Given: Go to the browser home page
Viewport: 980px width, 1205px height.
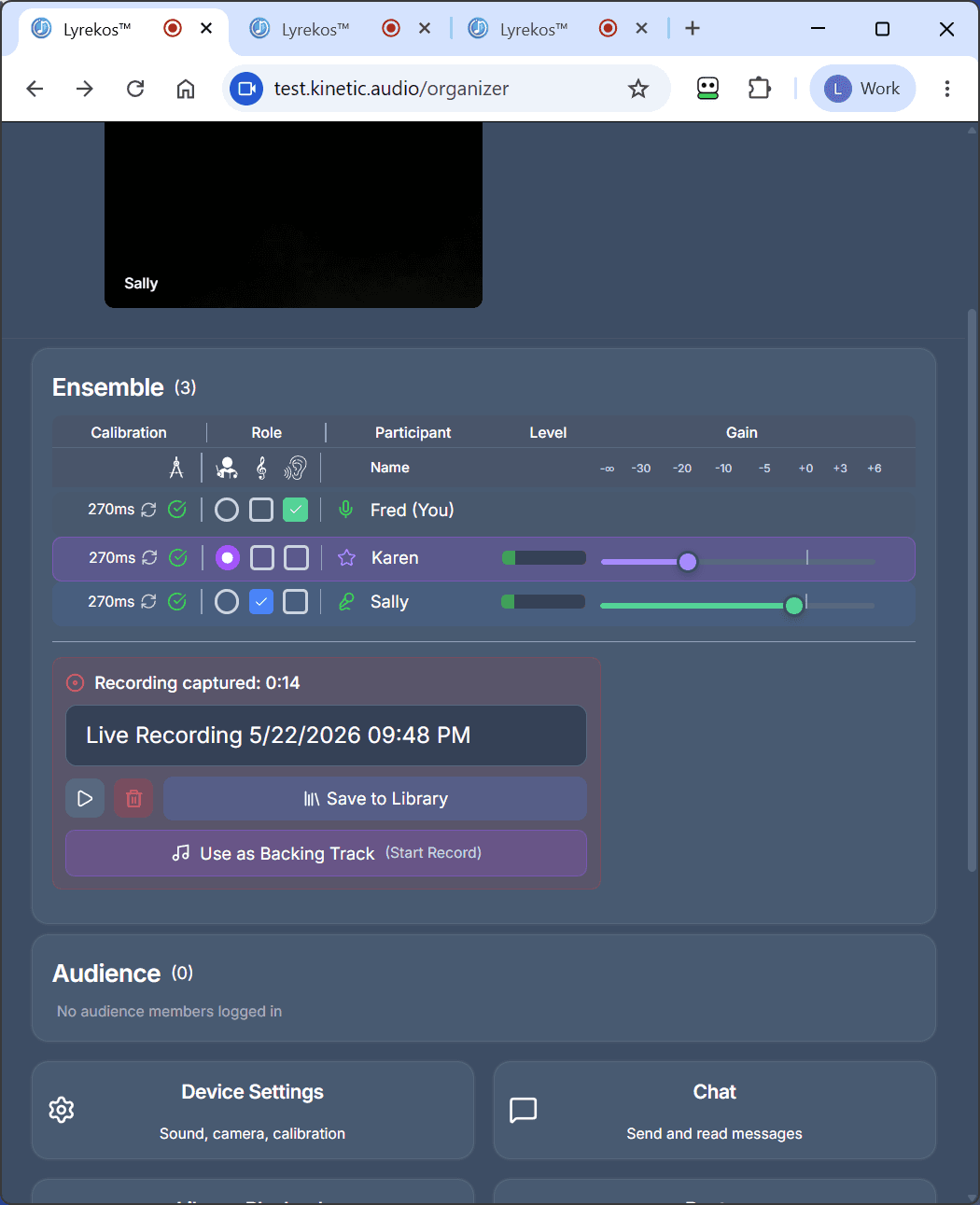Looking at the screenshot, I should [186, 89].
